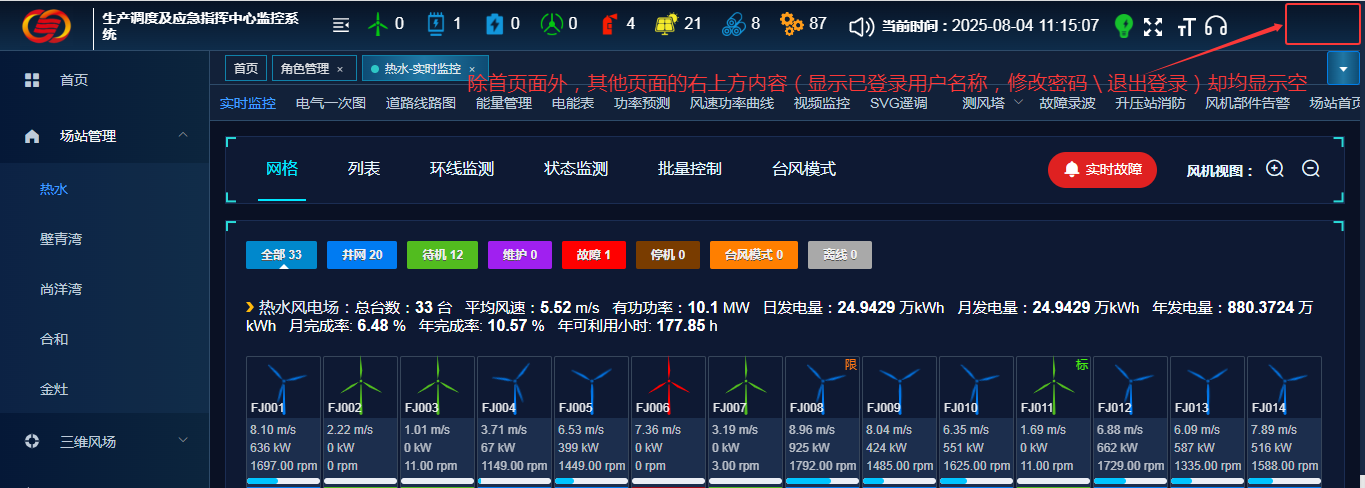Click the green wind turbine status icon
The image size is (1365, 488).
(x=378, y=24)
